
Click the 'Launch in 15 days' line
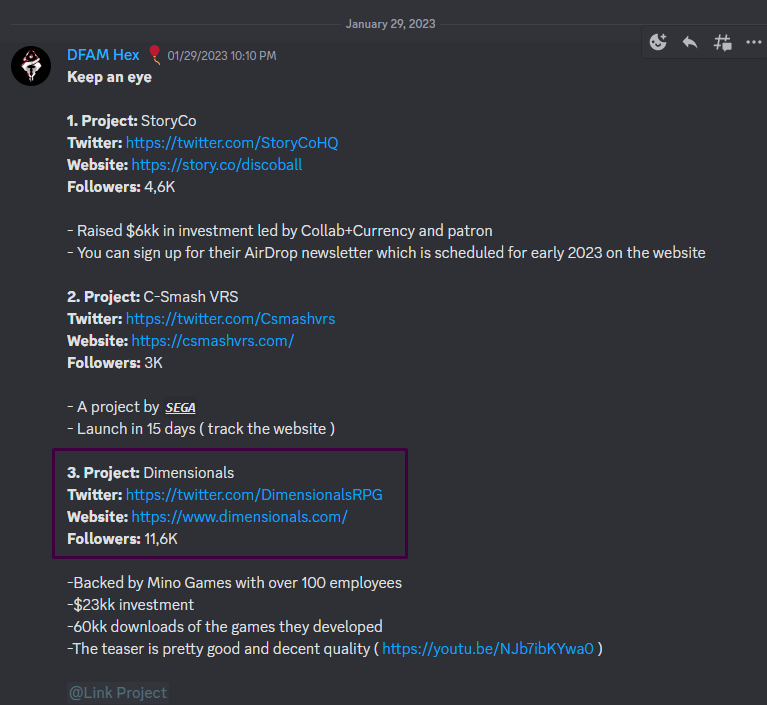[x=201, y=429]
